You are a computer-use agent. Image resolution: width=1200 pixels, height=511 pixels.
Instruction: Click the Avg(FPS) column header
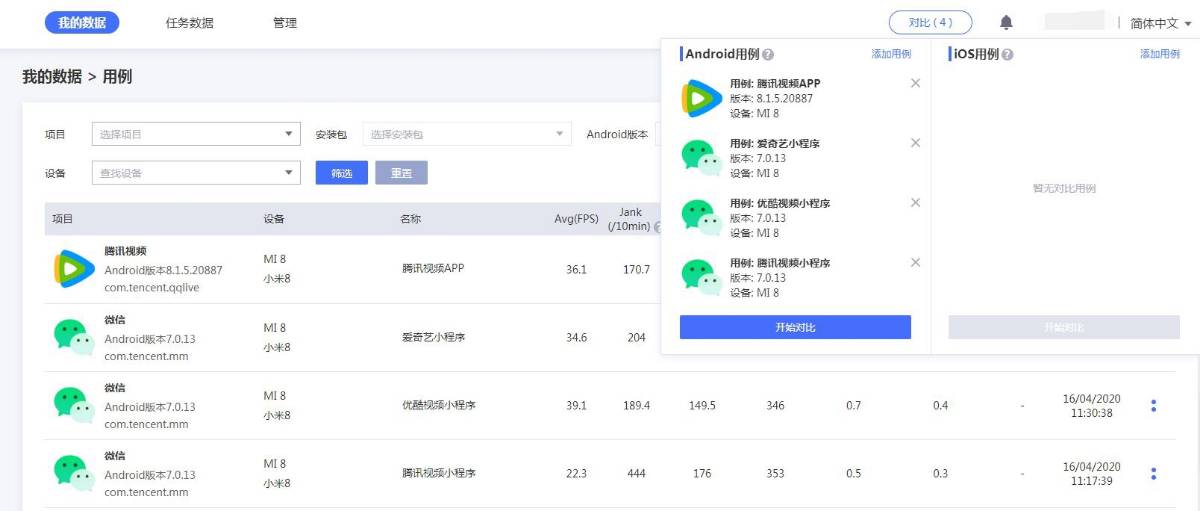pos(576,219)
